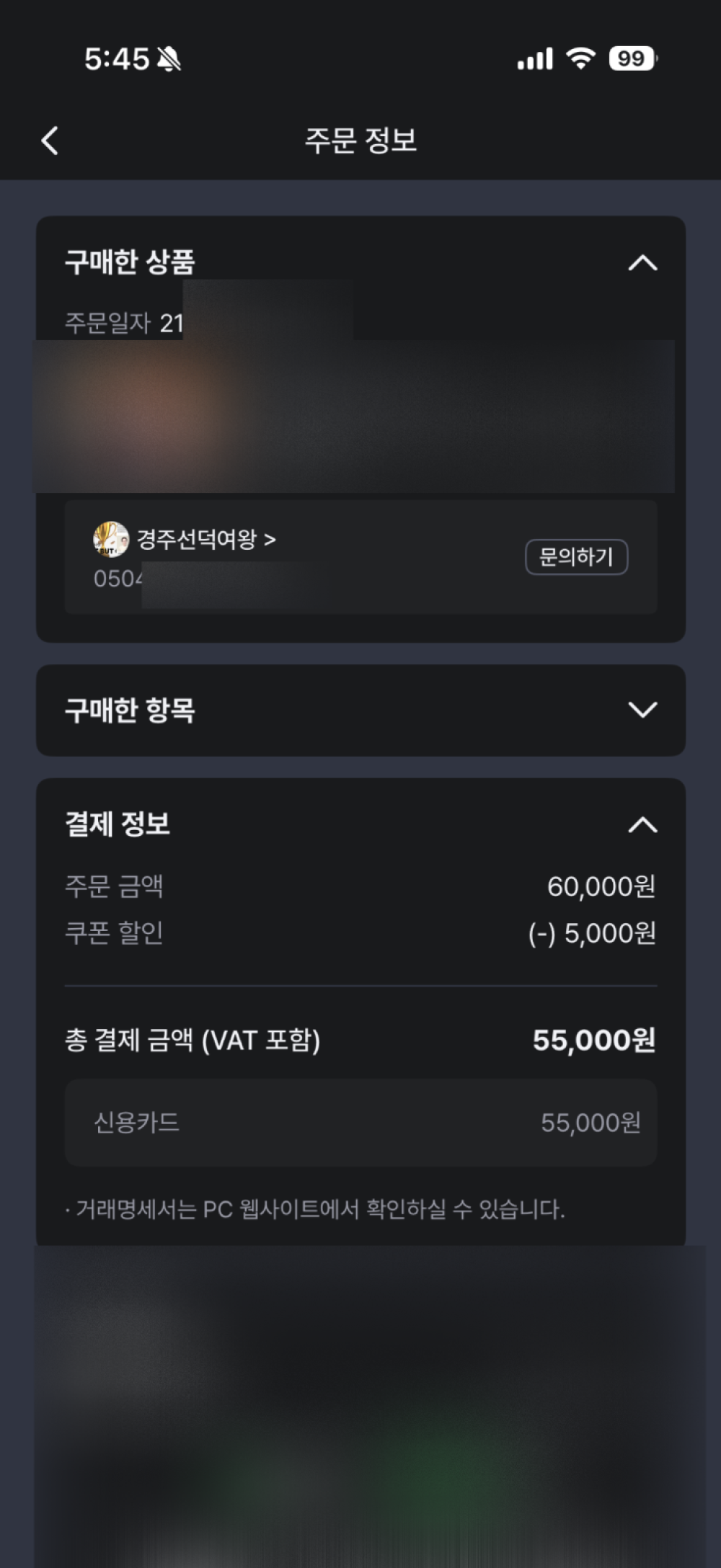Tap the silent mode bell icon
The height and width of the screenshot is (1568, 721).
point(169,59)
